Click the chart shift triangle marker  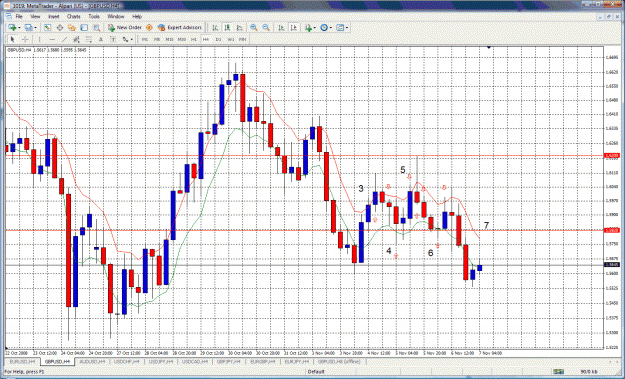tap(489, 47)
